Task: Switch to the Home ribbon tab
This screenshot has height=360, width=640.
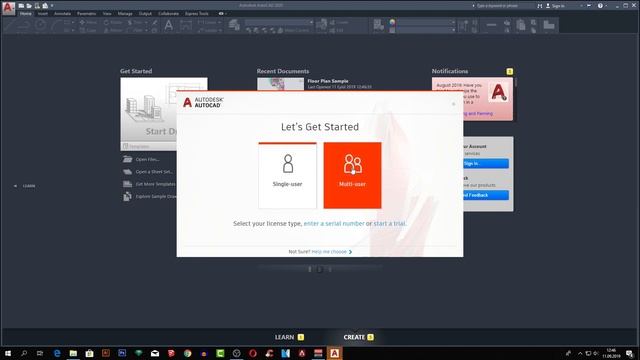Action: 25,13
